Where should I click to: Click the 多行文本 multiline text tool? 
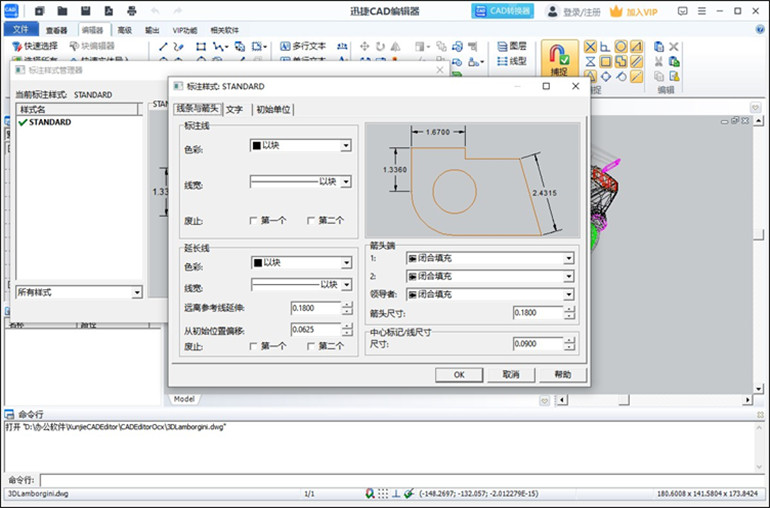pos(303,46)
